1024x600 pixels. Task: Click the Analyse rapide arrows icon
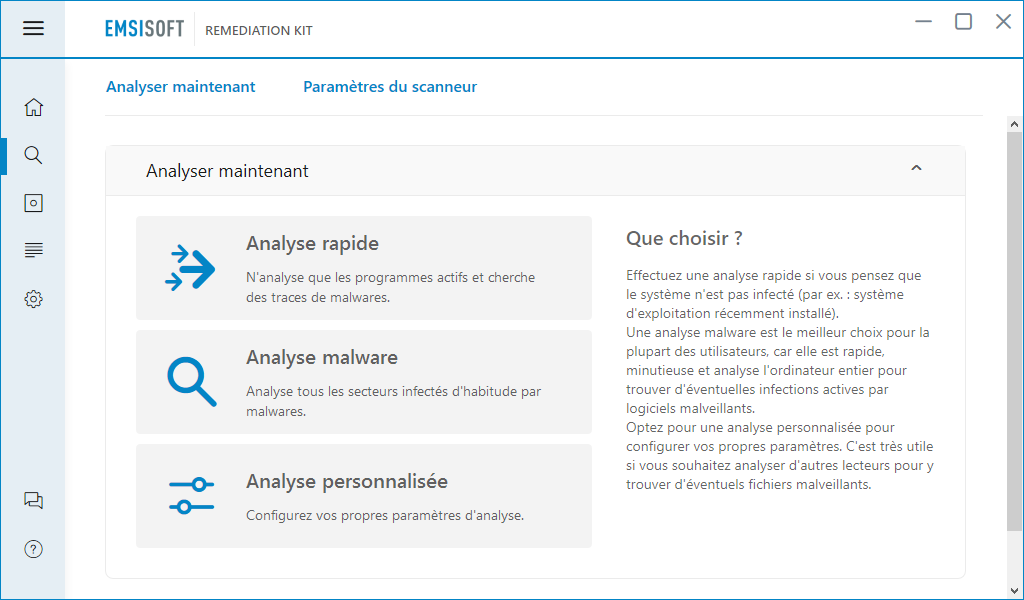(190, 268)
